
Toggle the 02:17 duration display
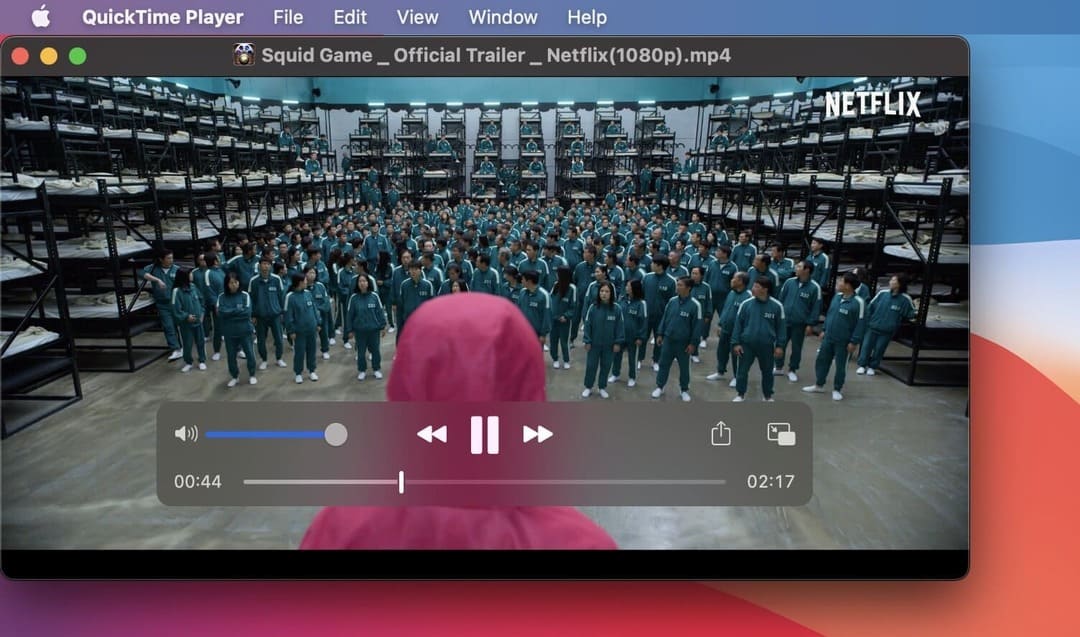point(771,481)
